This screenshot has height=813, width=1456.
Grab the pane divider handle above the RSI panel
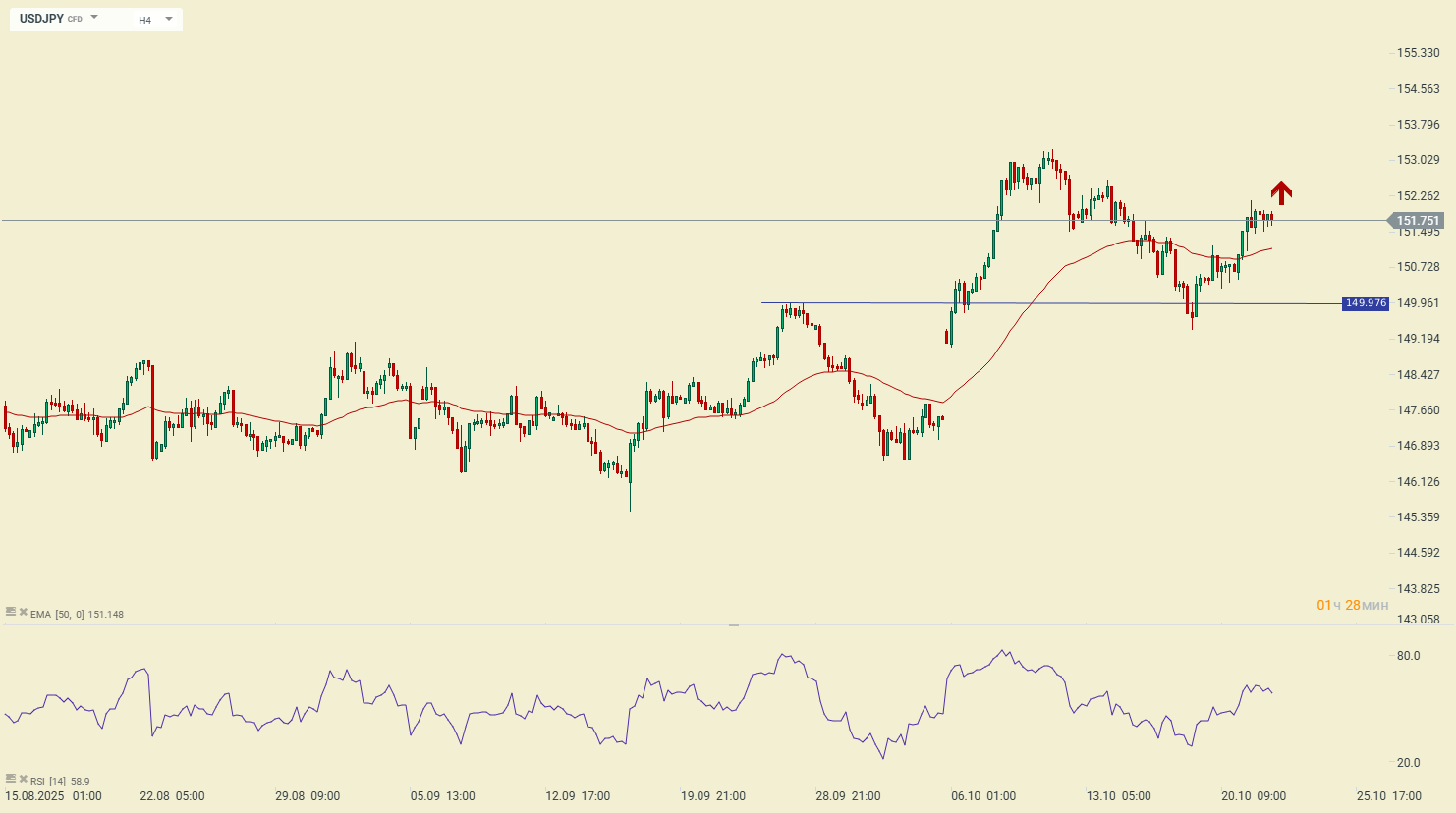tap(733, 624)
